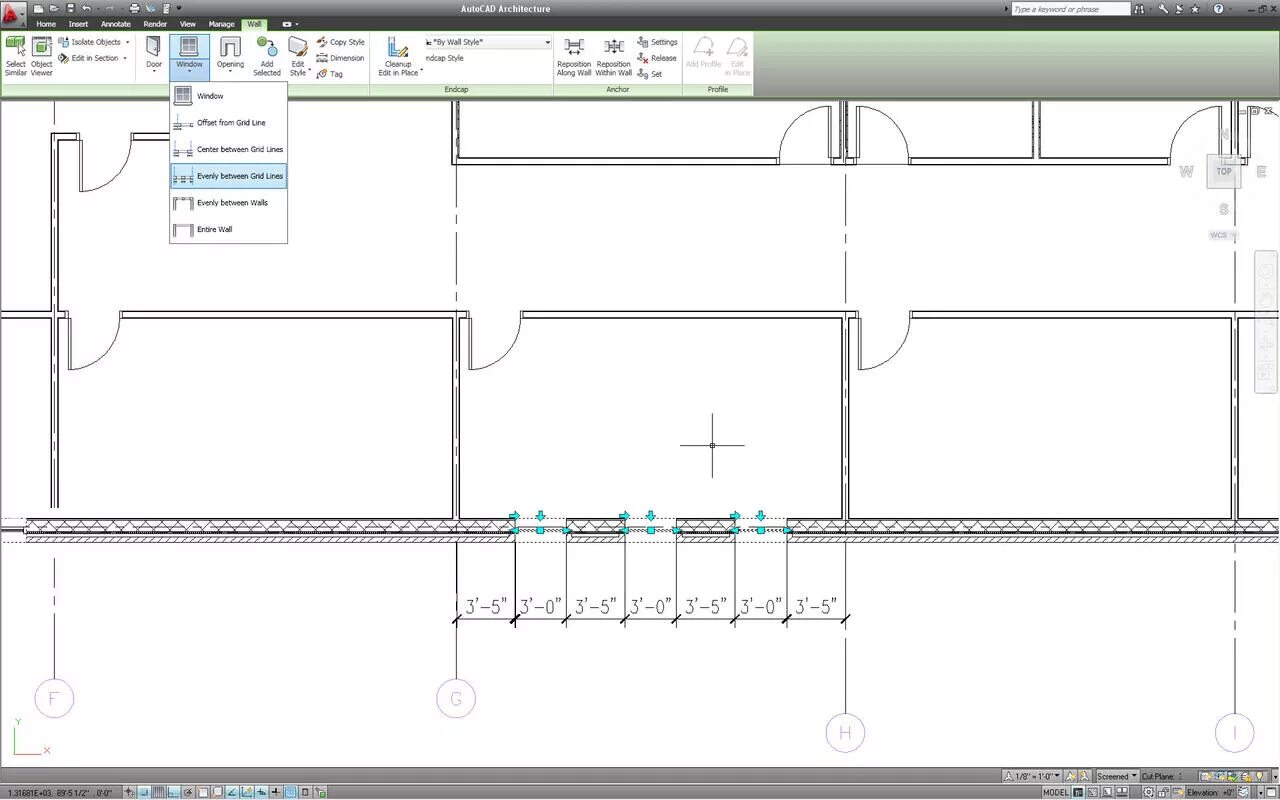The height and width of the screenshot is (800, 1280).
Task: Toggle Quick Properties in status bar
Action: 305,792
